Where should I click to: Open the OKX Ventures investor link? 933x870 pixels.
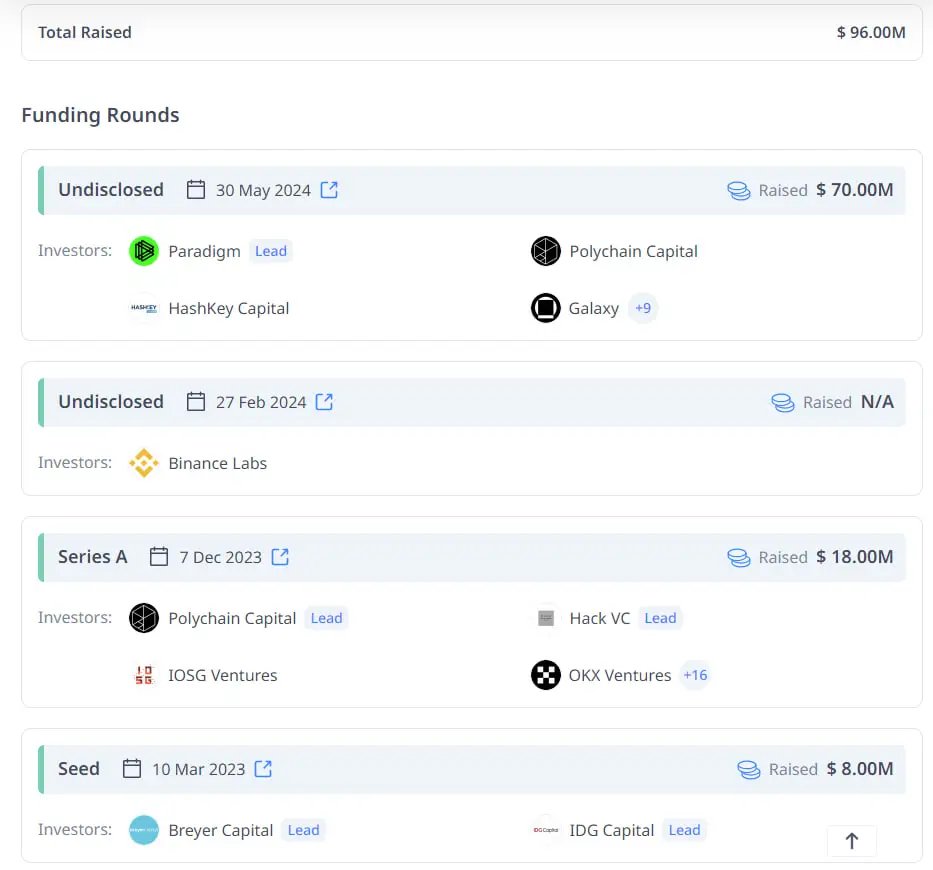point(619,676)
